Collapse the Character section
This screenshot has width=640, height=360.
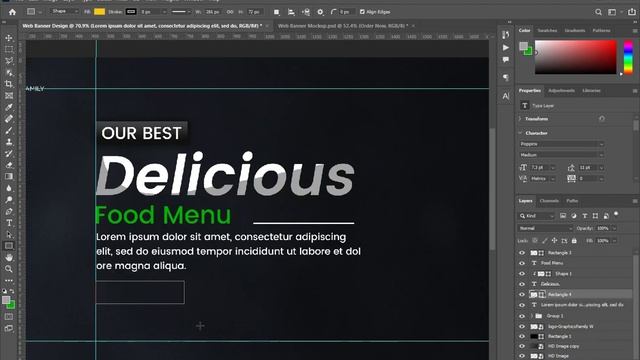point(520,133)
